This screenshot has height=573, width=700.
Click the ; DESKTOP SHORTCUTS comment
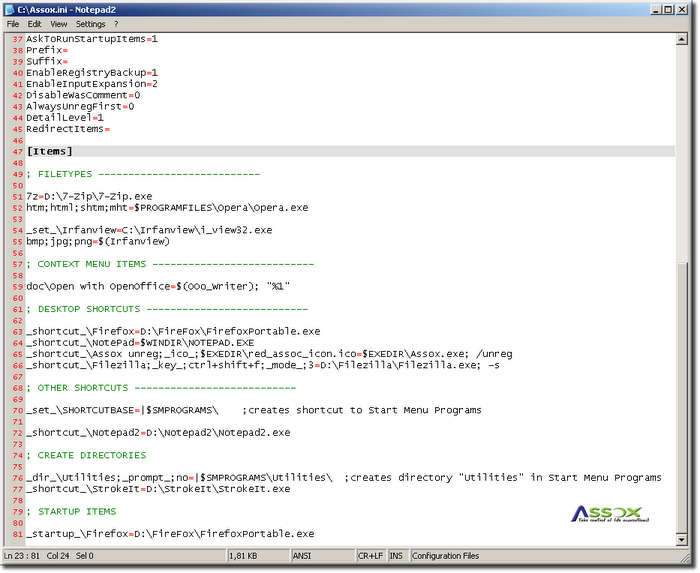click(167, 309)
